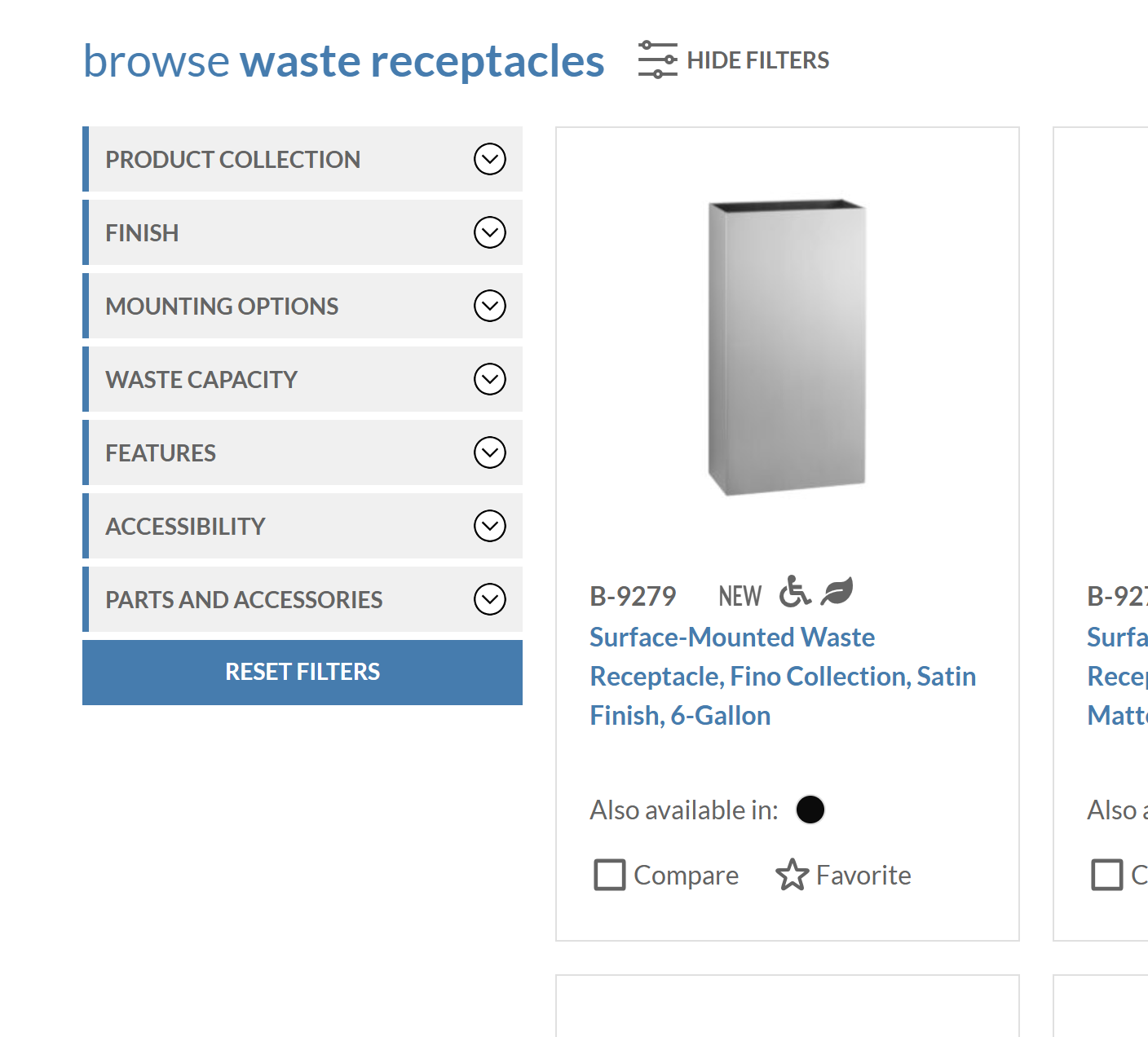Check the Compare box for B-9279
This screenshot has width=1148, height=1037.
tap(610, 875)
